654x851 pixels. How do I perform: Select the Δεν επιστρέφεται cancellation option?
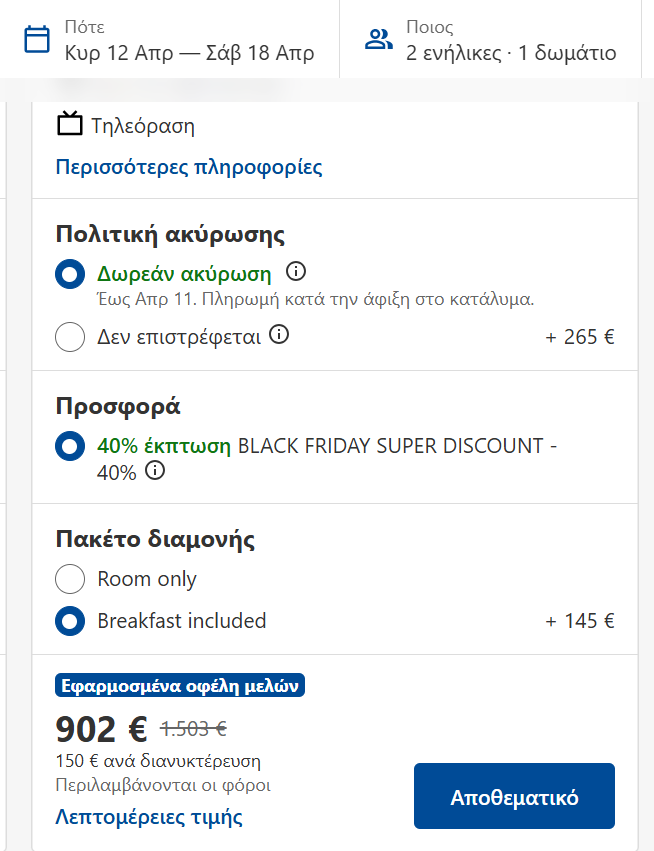[69, 336]
